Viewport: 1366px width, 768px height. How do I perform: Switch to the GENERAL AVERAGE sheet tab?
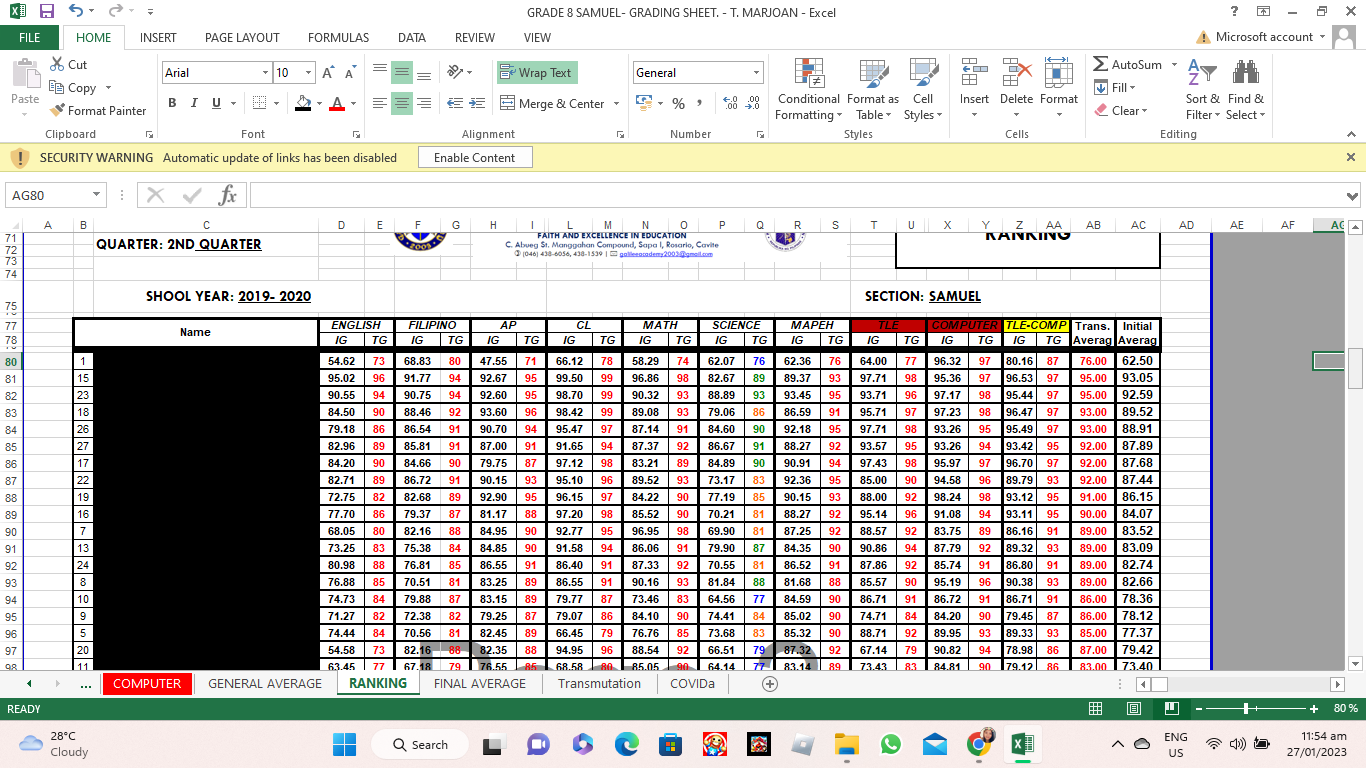[265, 684]
